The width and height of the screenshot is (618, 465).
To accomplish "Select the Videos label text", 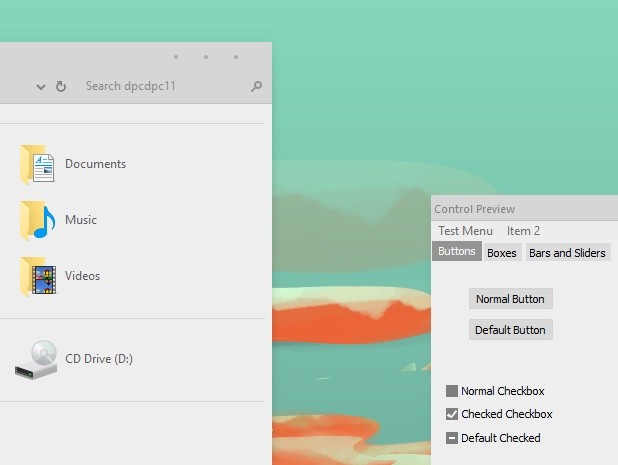I will [x=82, y=276].
